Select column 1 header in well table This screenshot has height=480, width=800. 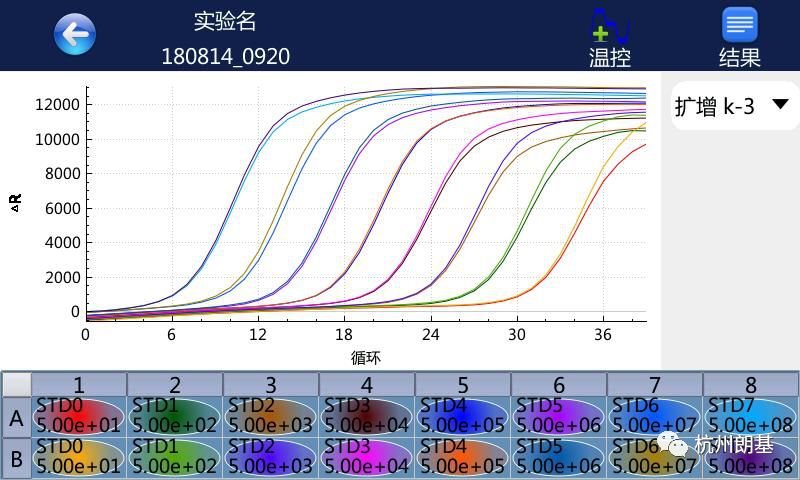pyautogui.click(x=79, y=385)
